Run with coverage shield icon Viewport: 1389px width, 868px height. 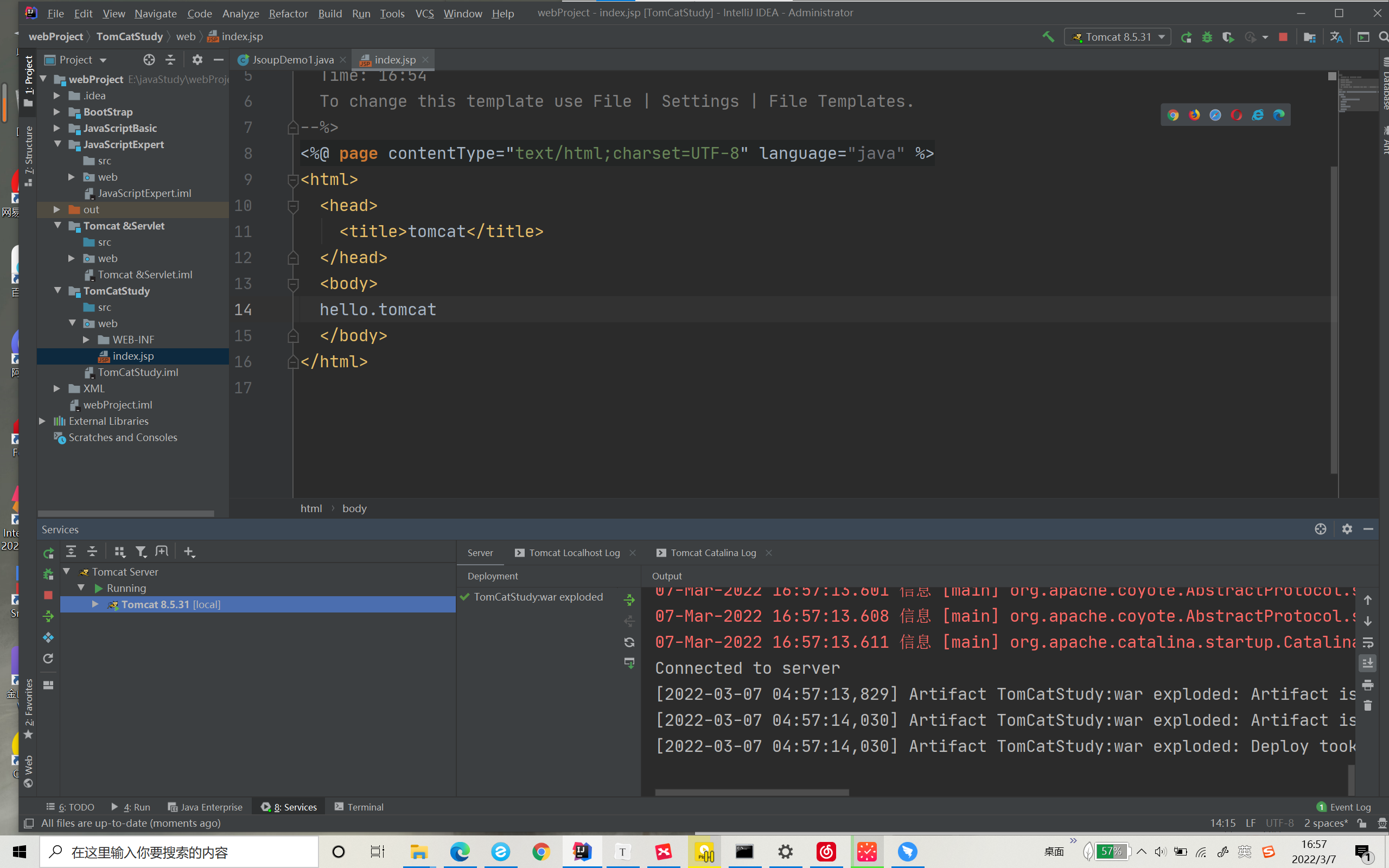1228,37
